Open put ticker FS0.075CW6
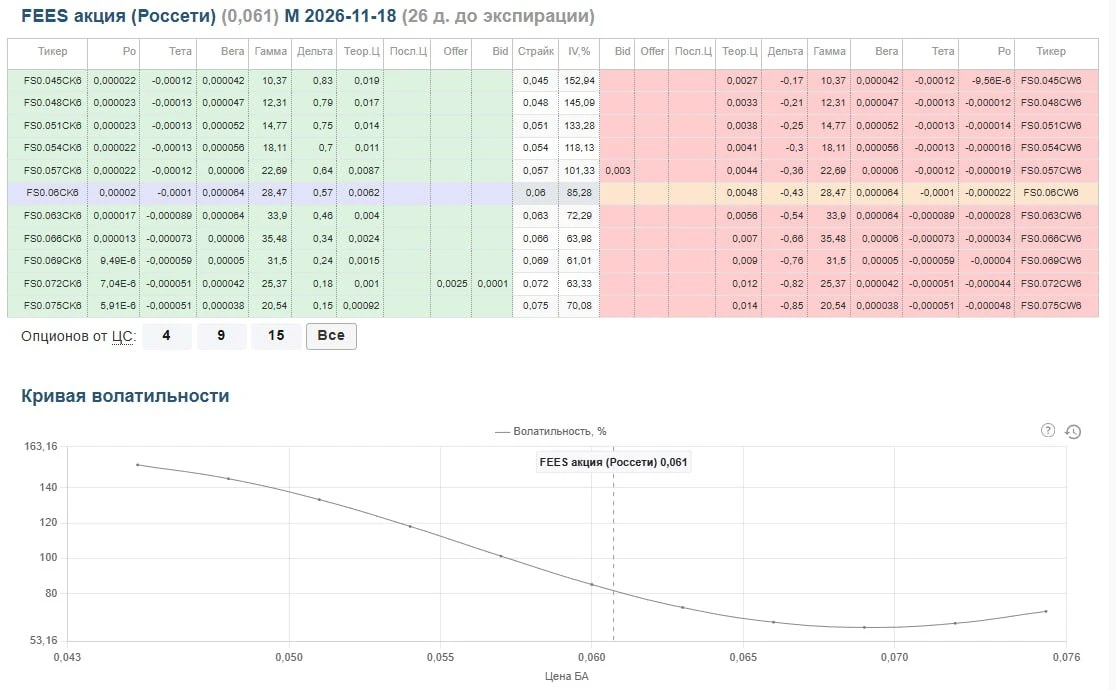Image resolution: width=1116 pixels, height=690 pixels. (x=1051, y=305)
